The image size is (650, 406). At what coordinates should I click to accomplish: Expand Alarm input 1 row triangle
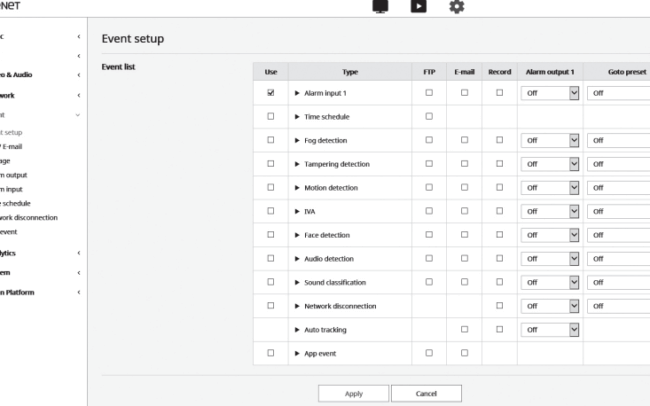point(297,93)
